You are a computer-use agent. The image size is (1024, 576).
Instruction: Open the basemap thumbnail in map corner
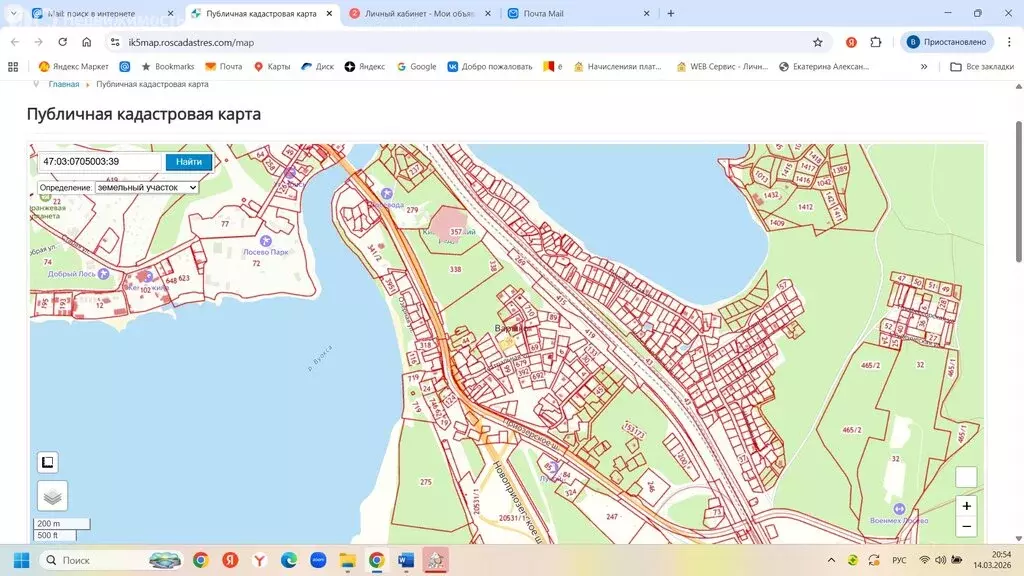[966, 478]
